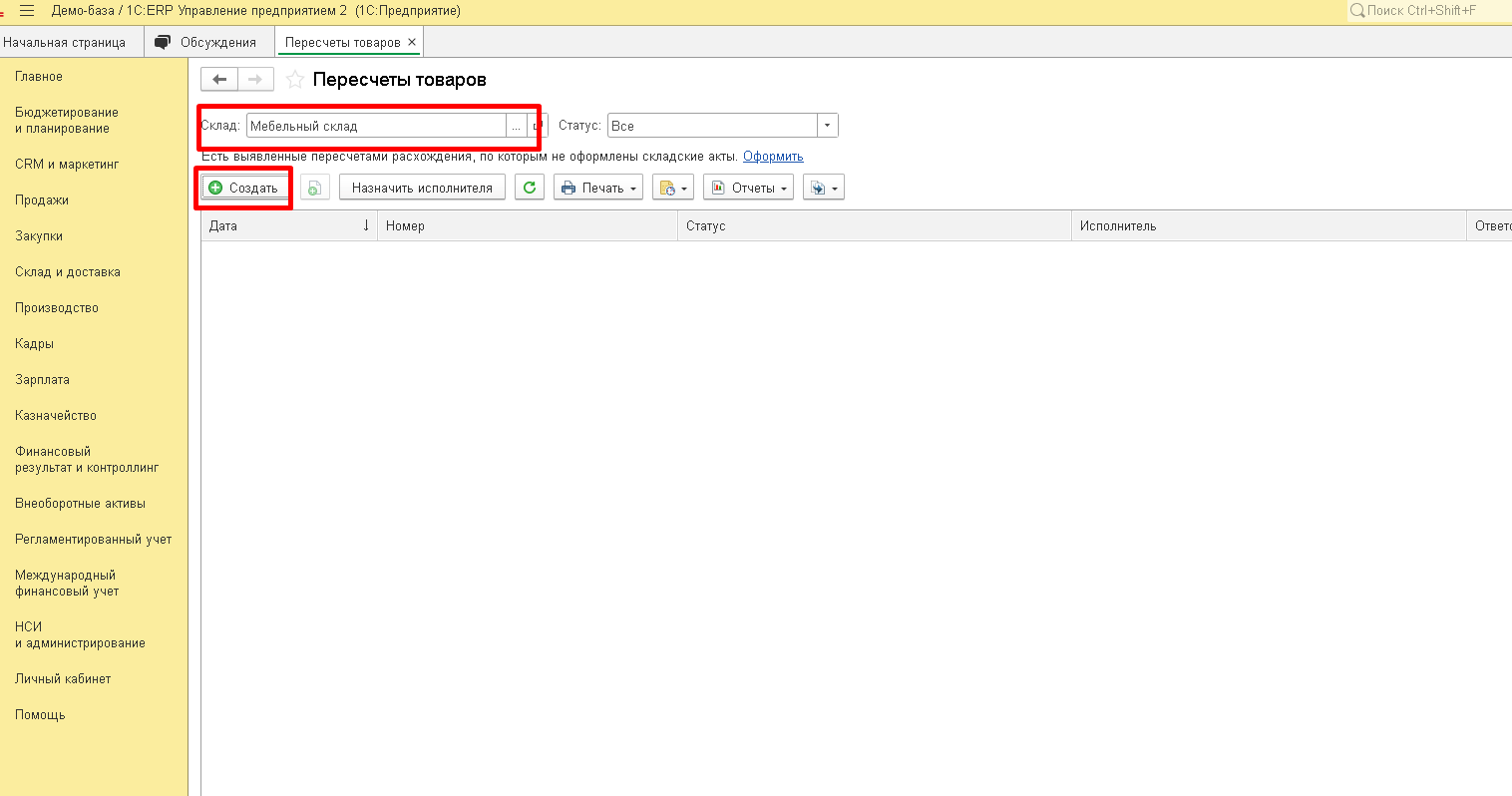Open the Казначейство section
1512x796 pixels.
(x=56, y=416)
